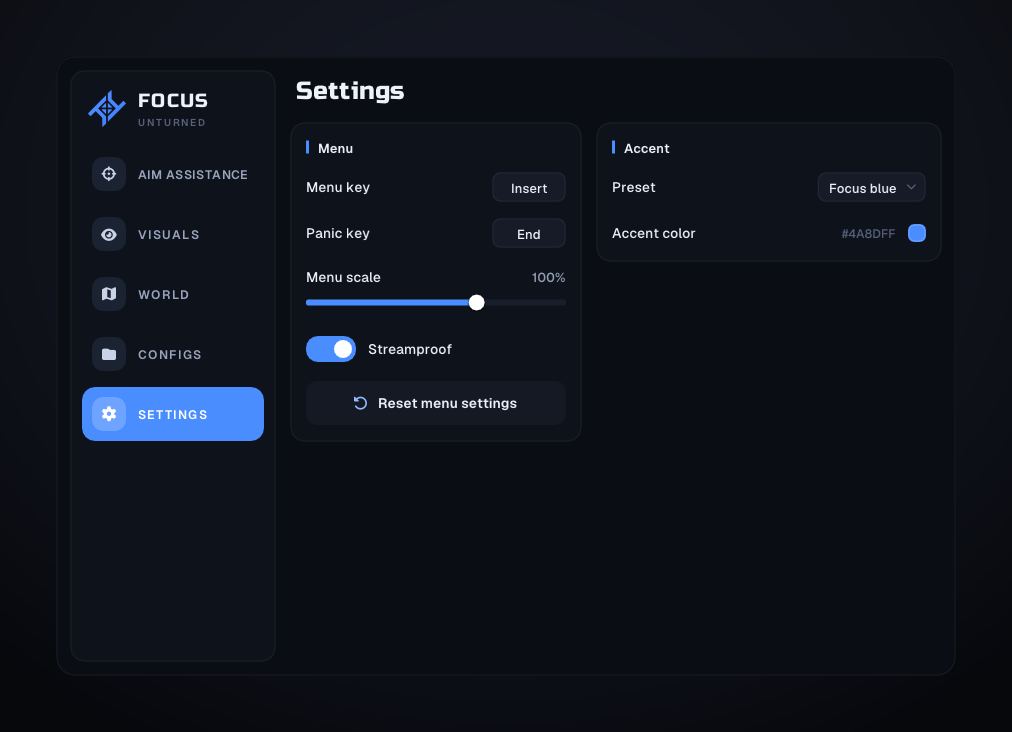The height and width of the screenshot is (732, 1012).
Task: Go to the WORLD tab
Action: 173,294
